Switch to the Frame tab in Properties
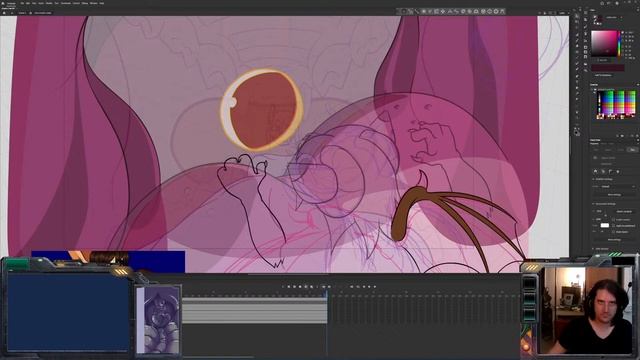 pyautogui.click(x=621, y=150)
